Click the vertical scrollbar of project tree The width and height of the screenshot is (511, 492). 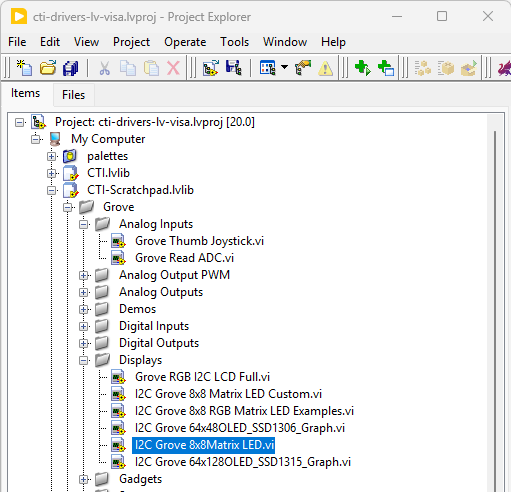(495, 300)
